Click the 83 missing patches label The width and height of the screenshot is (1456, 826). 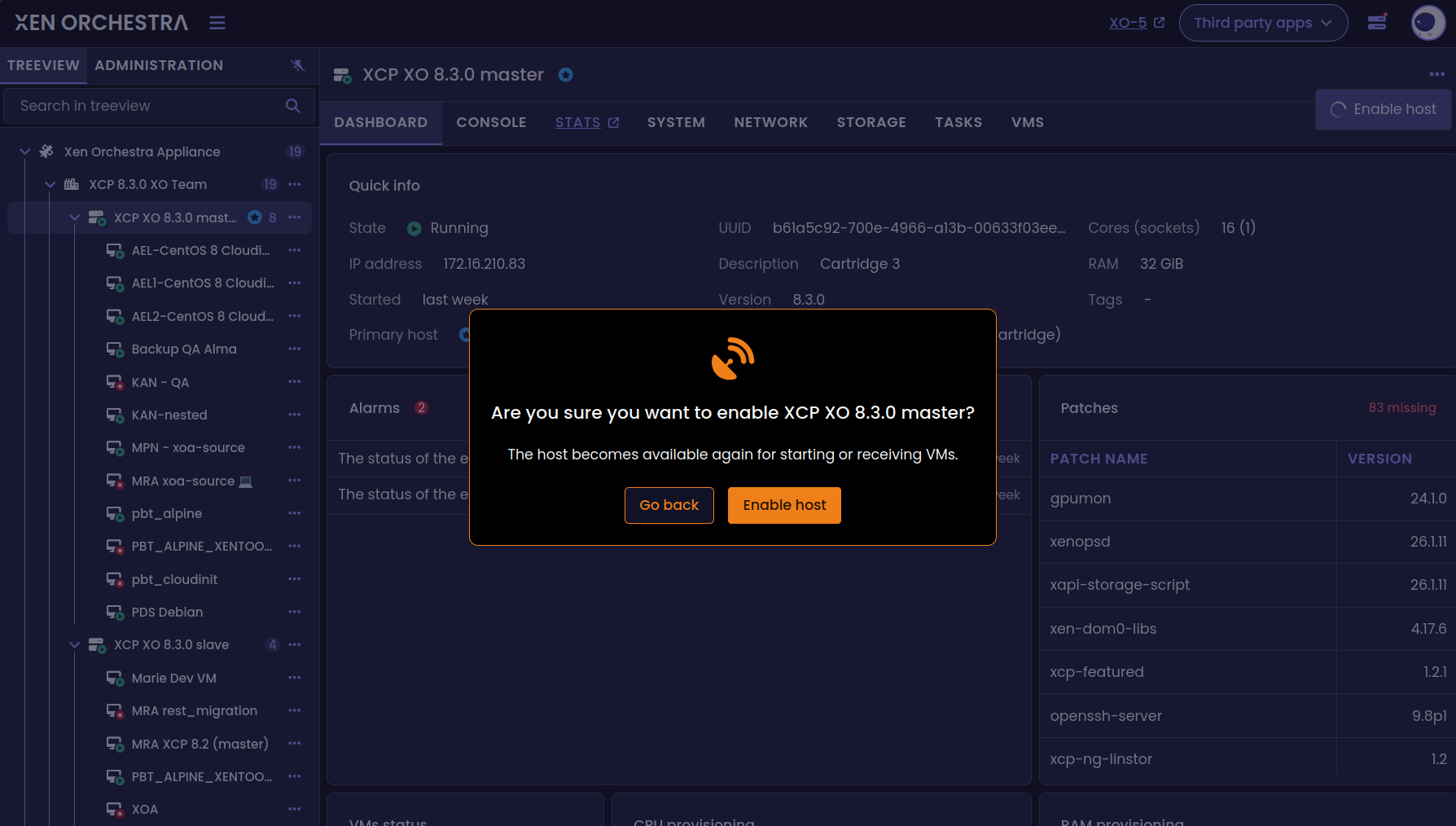click(1401, 407)
